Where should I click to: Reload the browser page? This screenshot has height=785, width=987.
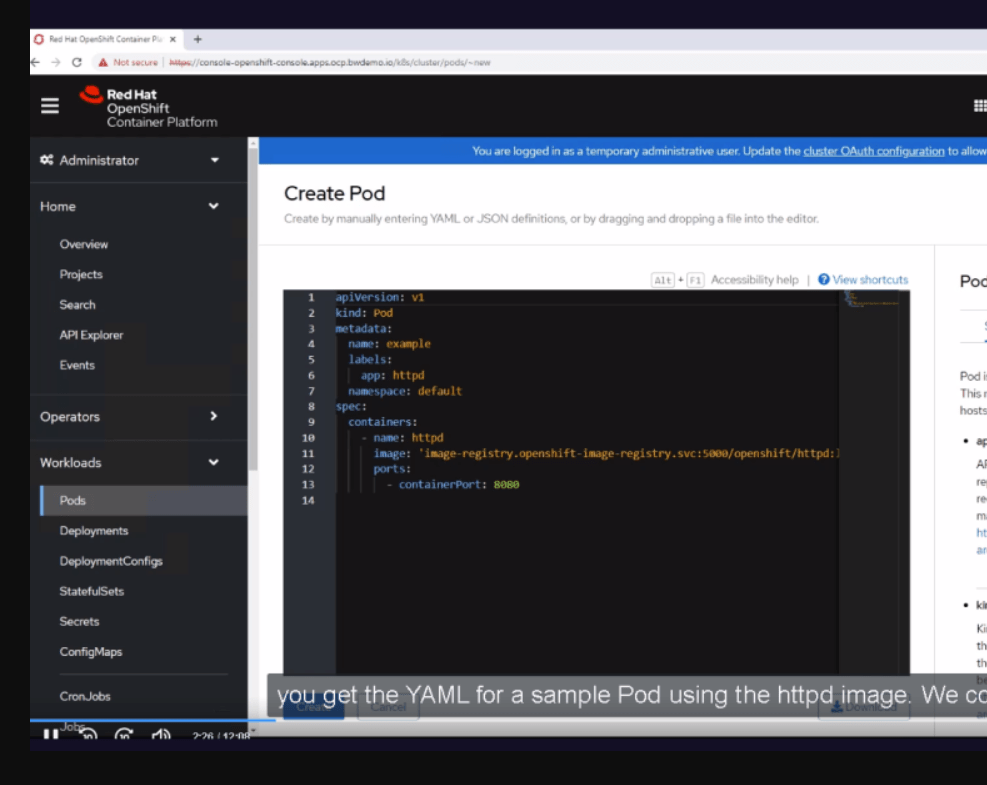pyautogui.click(x=77, y=62)
